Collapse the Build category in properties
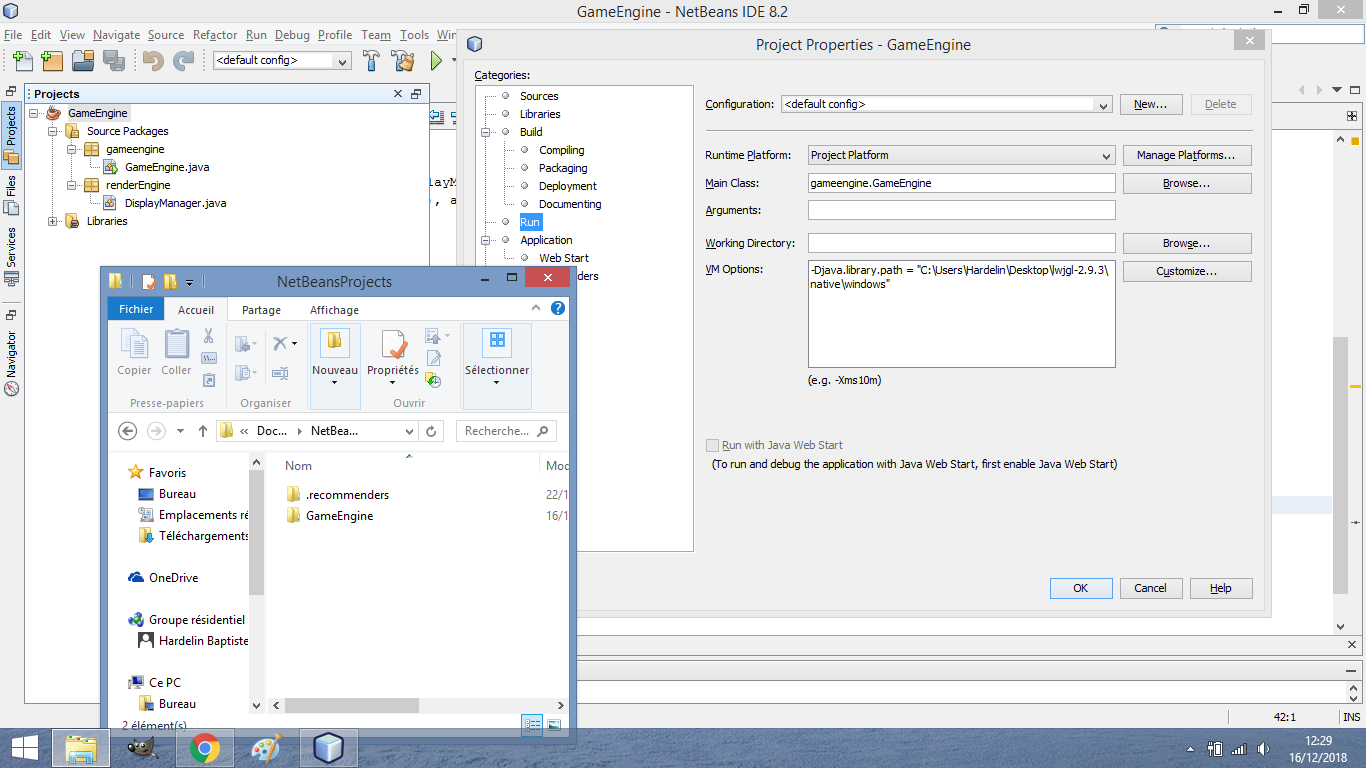 click(486, 132)
